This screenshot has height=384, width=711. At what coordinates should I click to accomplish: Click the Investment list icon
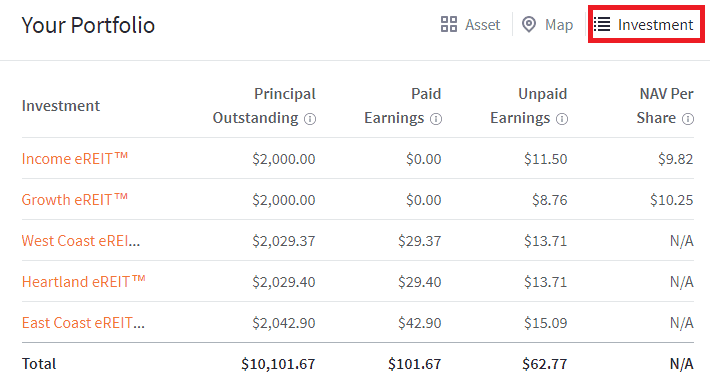coord(602,24)
